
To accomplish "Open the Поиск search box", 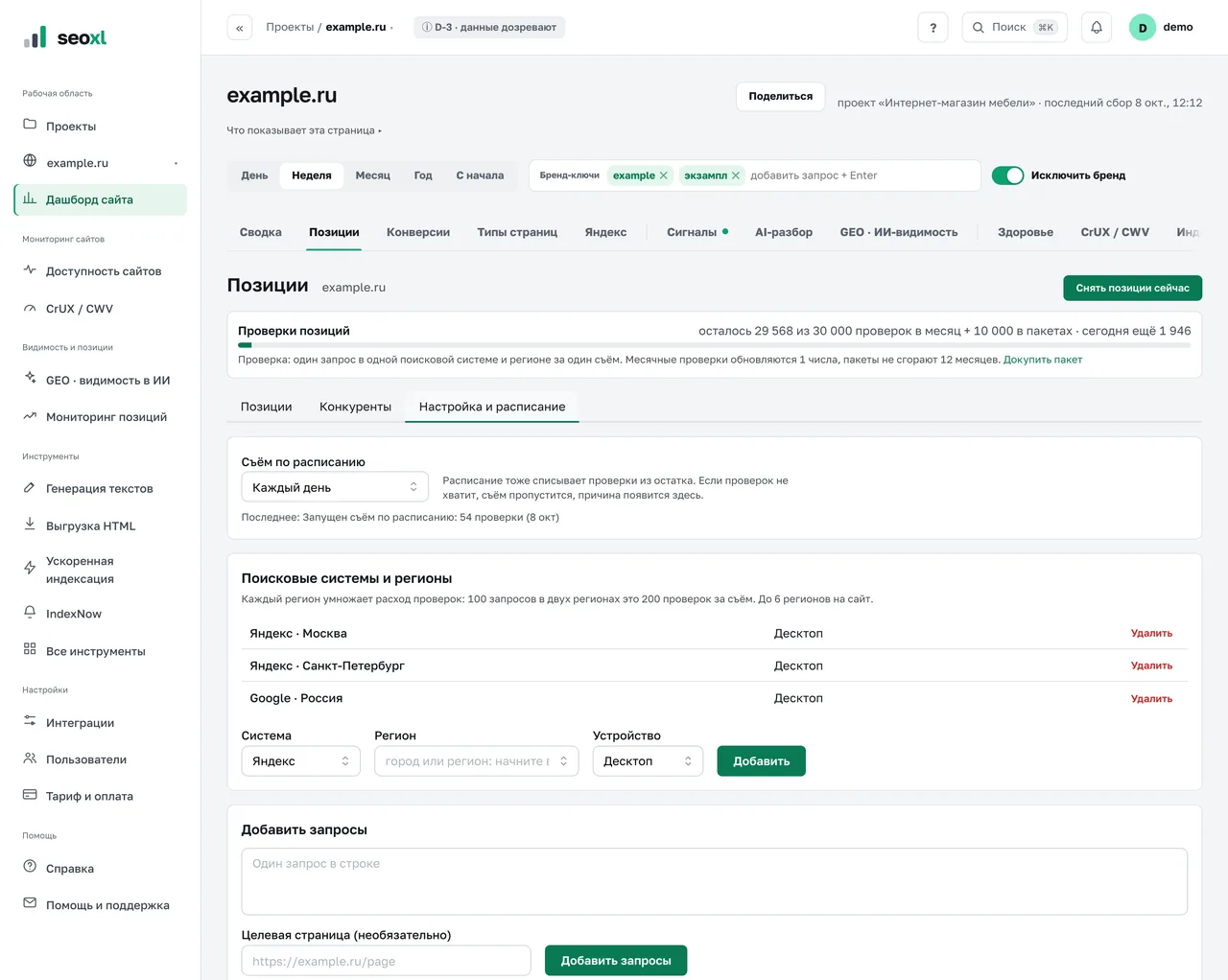I will tap(1016, 27).
